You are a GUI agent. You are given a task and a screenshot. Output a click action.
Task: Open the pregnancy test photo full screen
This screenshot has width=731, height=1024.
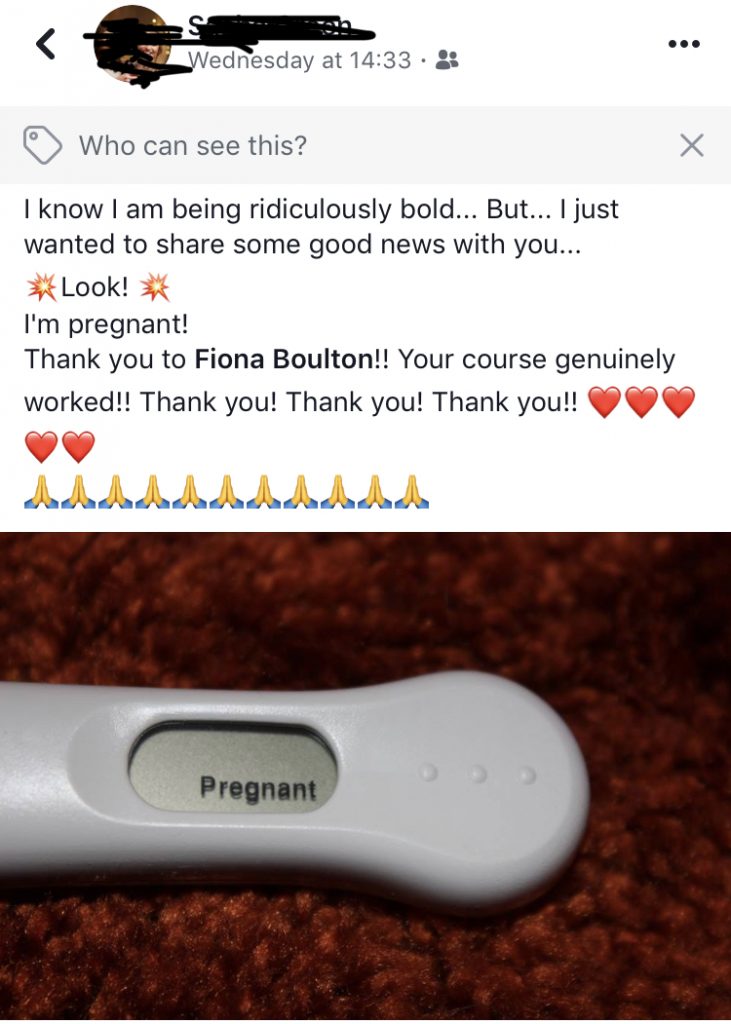point(365,776)
